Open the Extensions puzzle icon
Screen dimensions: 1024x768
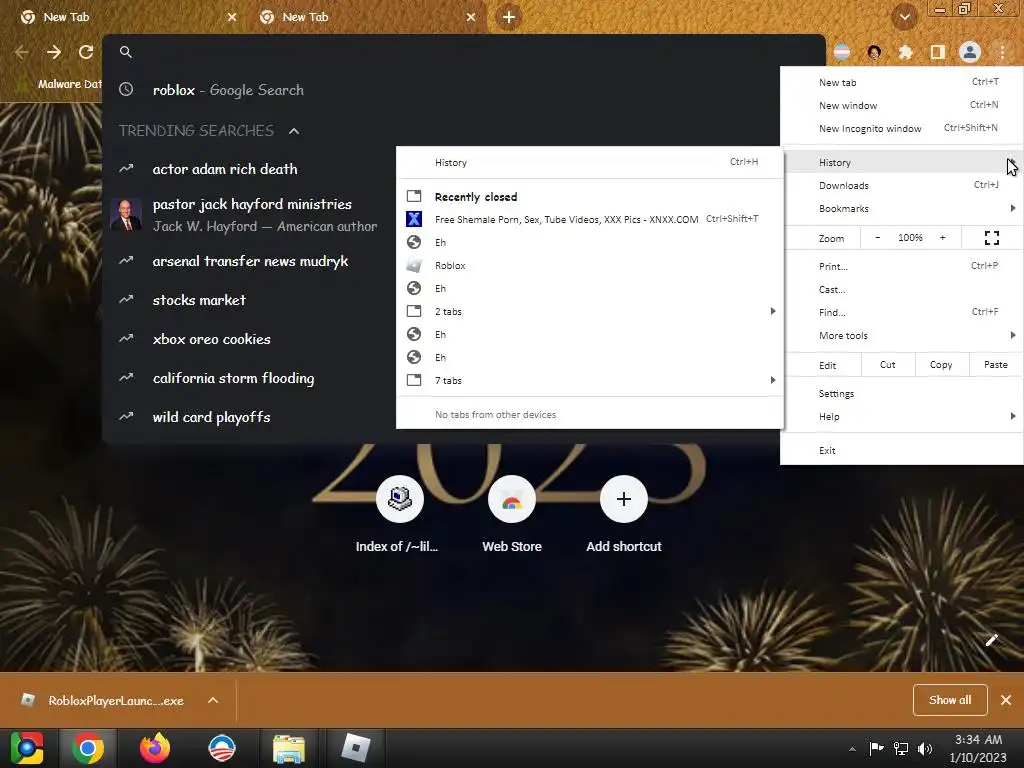click(905, 52)
